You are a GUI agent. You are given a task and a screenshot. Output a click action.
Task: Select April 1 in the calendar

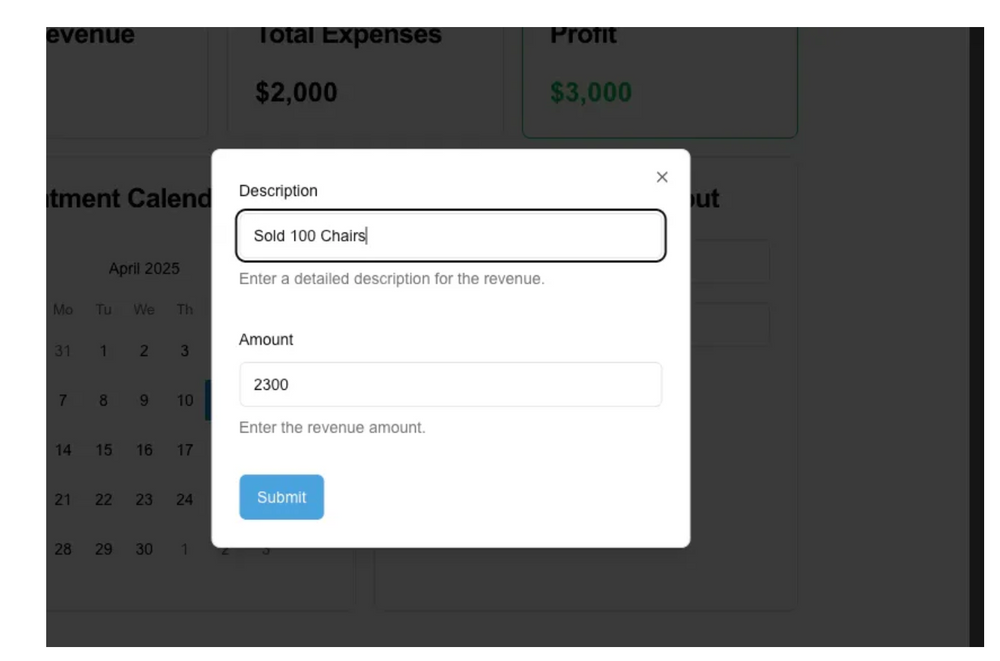pyautogui.click(x=103, y=351)
